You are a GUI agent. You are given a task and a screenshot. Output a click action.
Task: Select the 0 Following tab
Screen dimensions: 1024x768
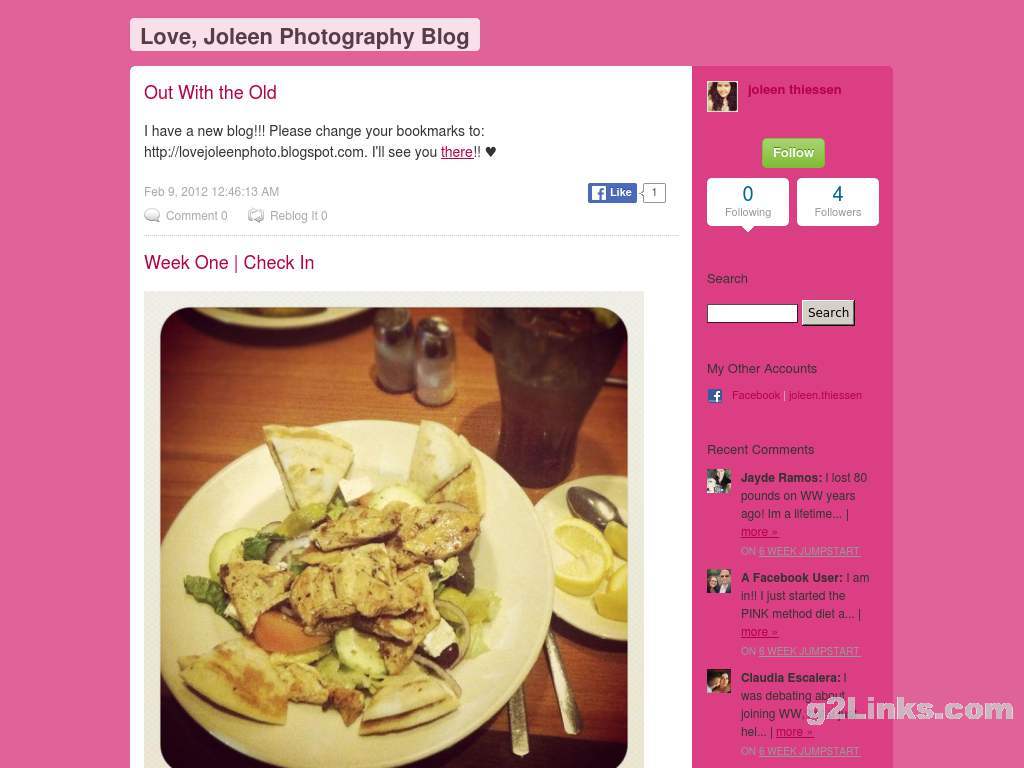click(748, 202)
